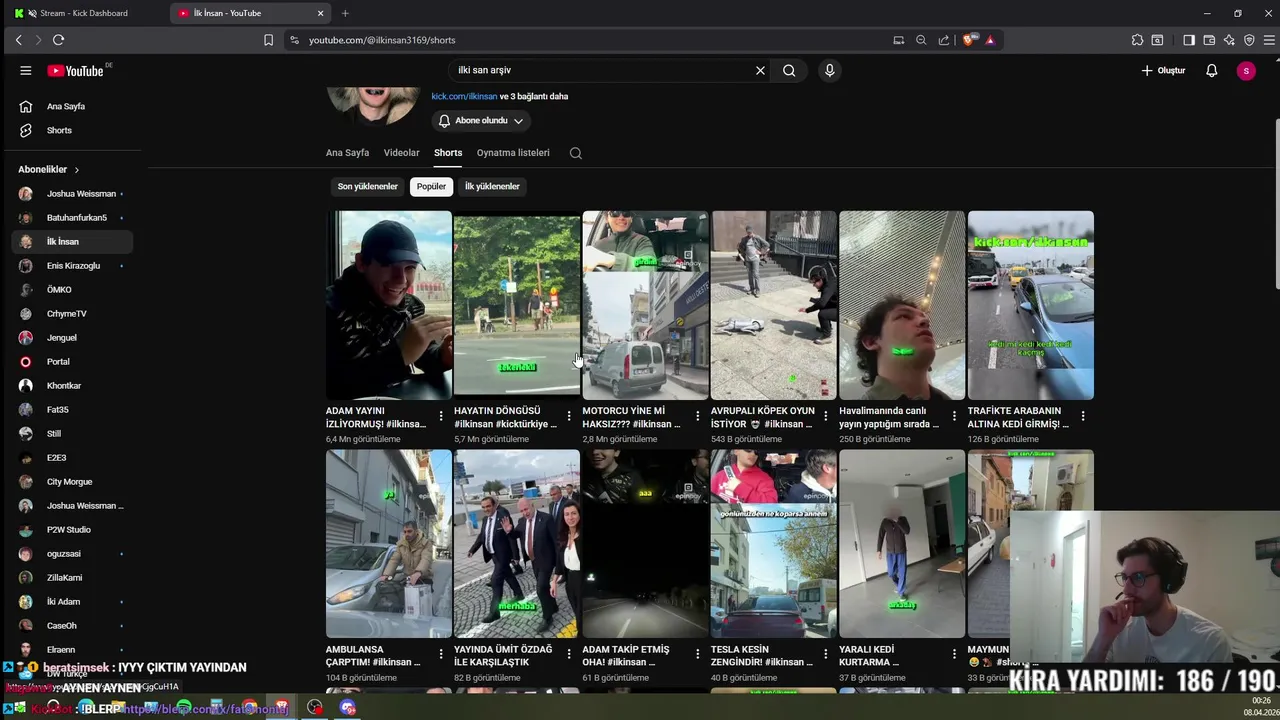
Task: Click the search input field
Action: coord(600,70)
